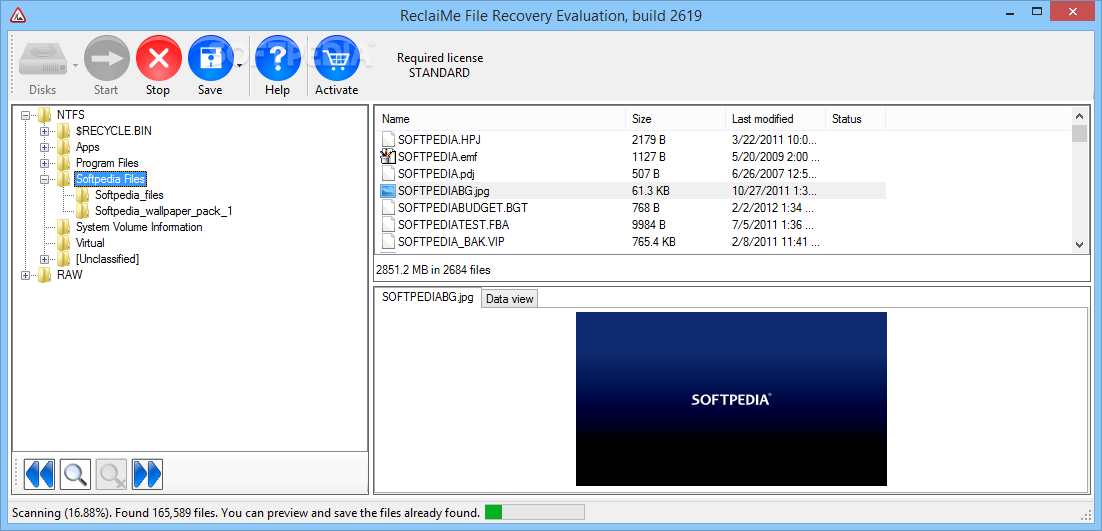This screenshot has height=531, width=1102.
Task: Click the Softpedia preview image
Action: pos(731,399)
